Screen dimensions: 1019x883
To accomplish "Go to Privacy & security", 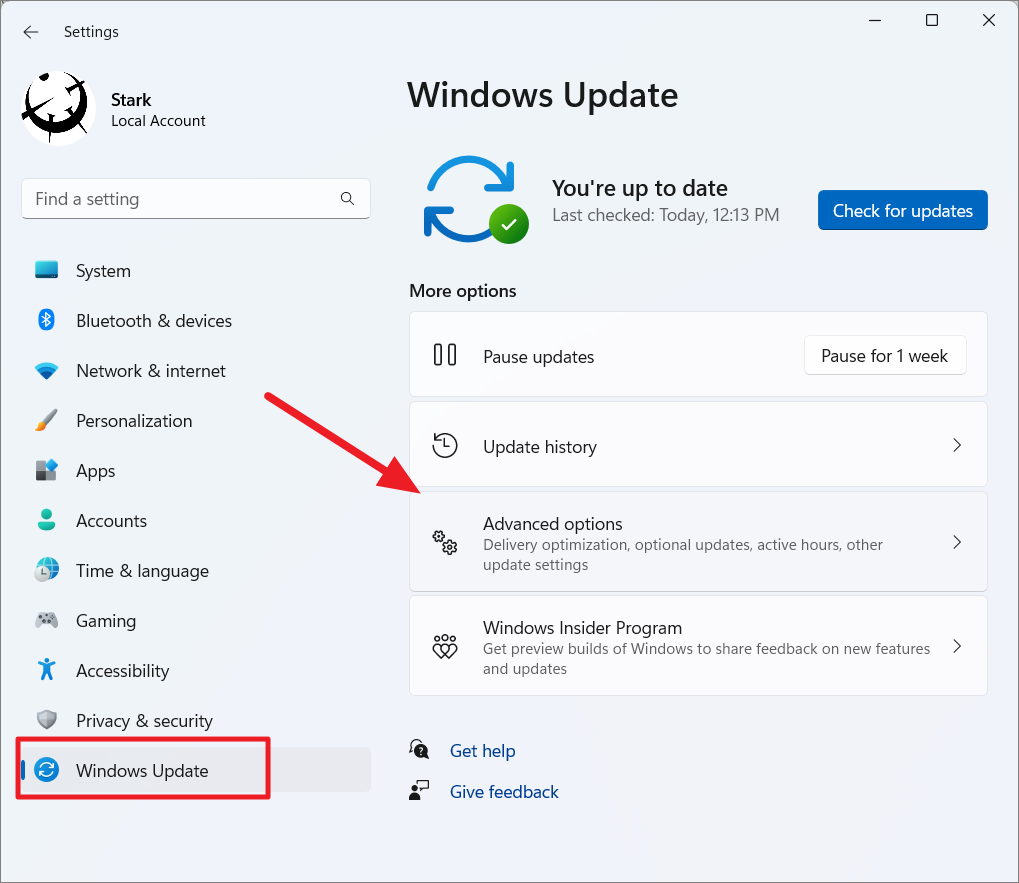I will [196, 721].
